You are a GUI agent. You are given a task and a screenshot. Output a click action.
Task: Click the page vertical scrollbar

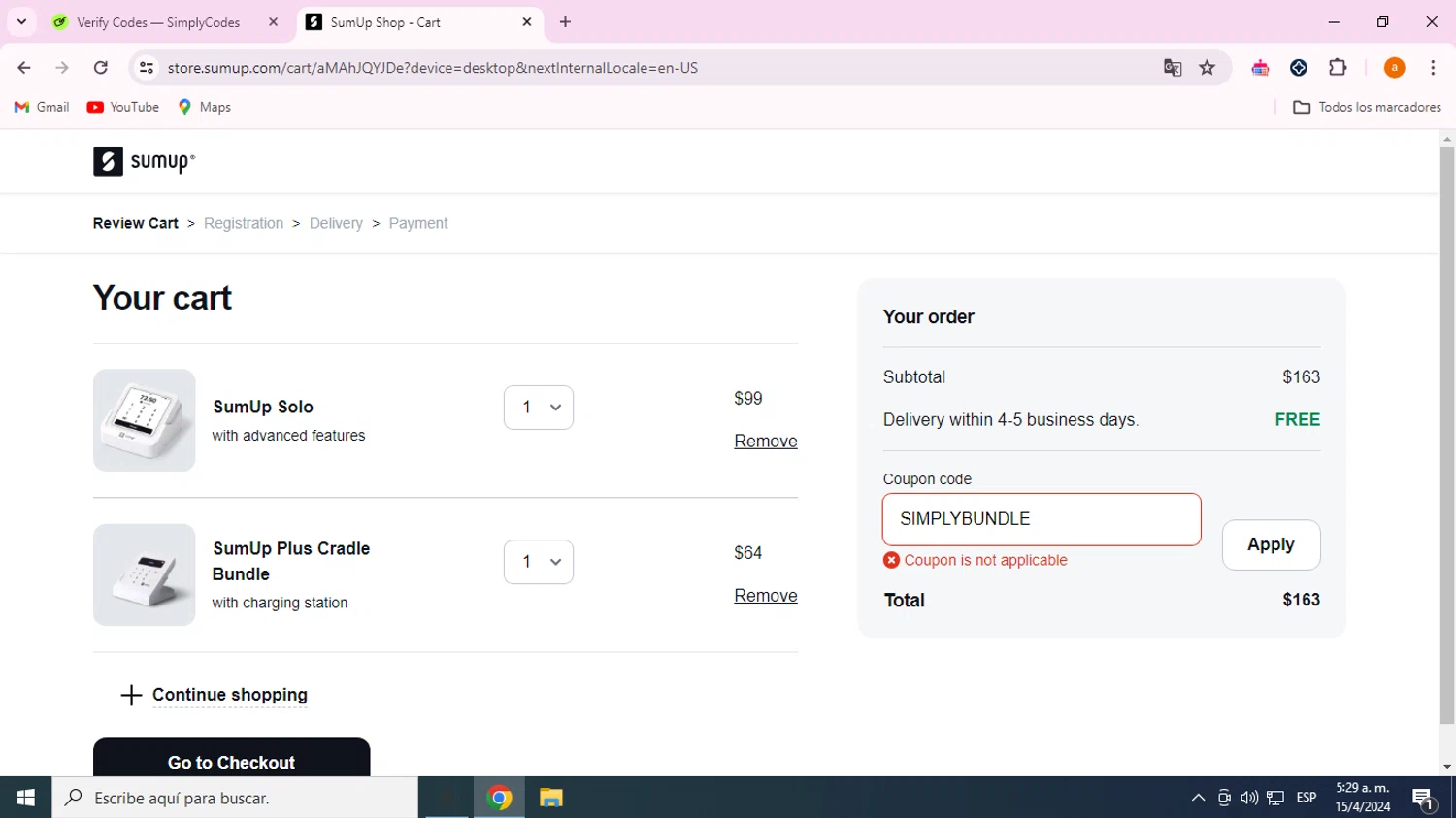1447,437
